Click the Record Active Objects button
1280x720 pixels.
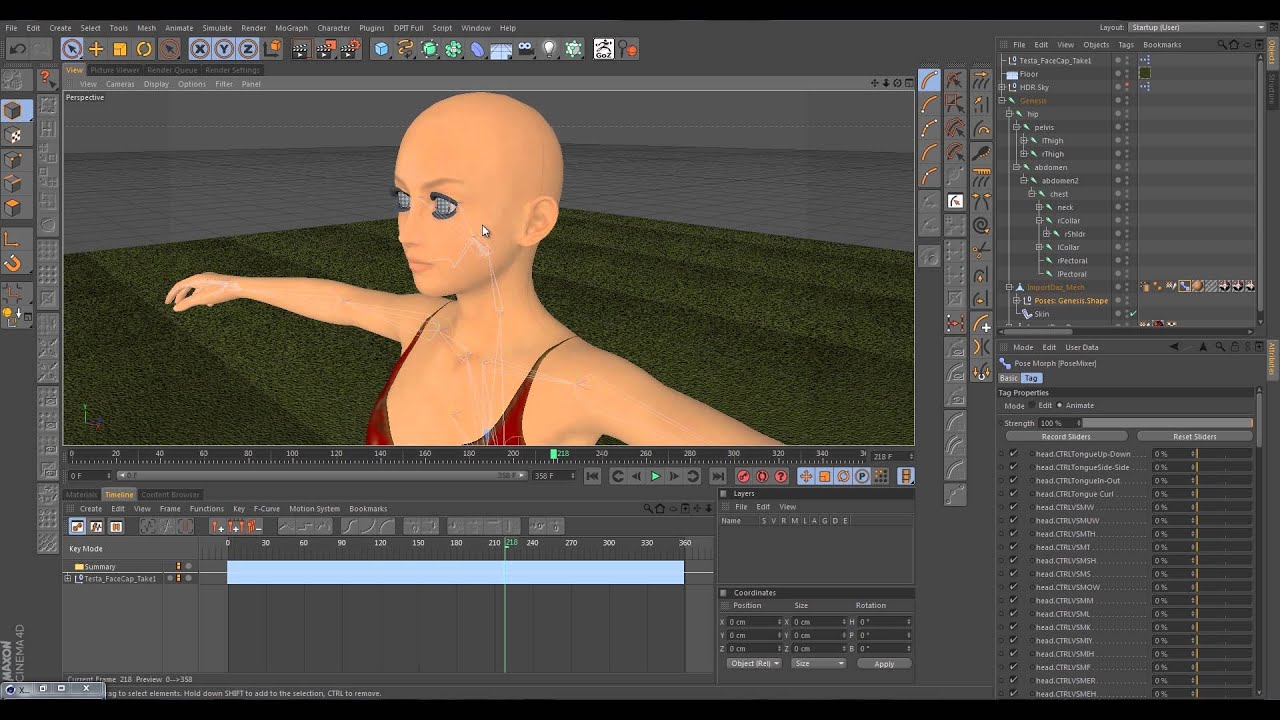pos(743,477)
